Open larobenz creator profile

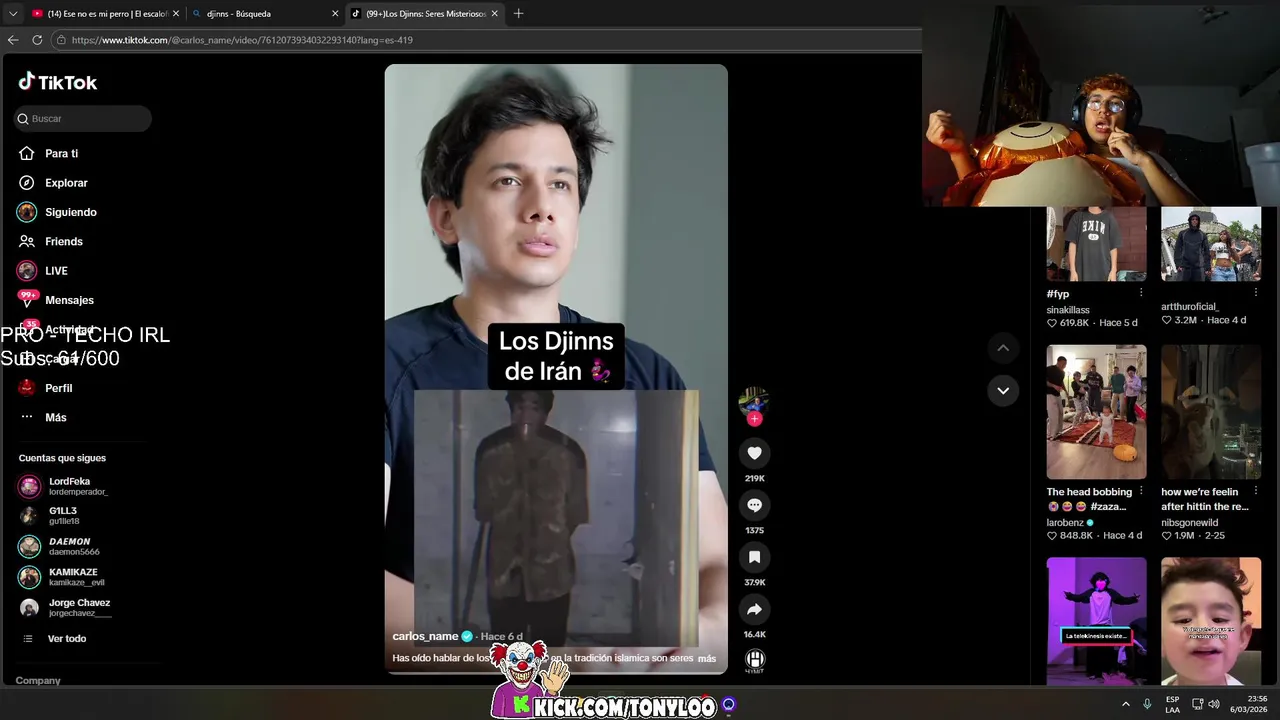click(1065, 522)
